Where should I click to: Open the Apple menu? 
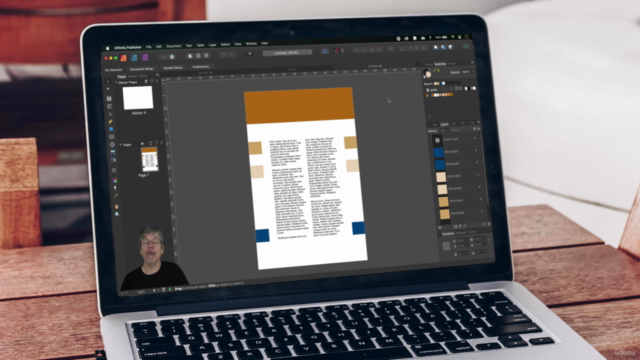[x=107, y=48]
